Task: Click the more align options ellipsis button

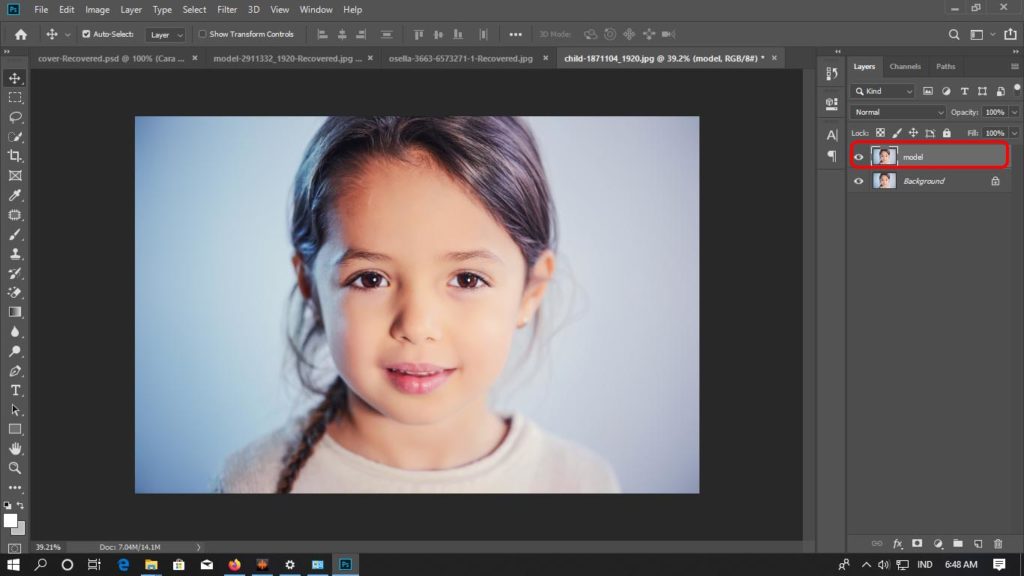Action: point(515,35)
